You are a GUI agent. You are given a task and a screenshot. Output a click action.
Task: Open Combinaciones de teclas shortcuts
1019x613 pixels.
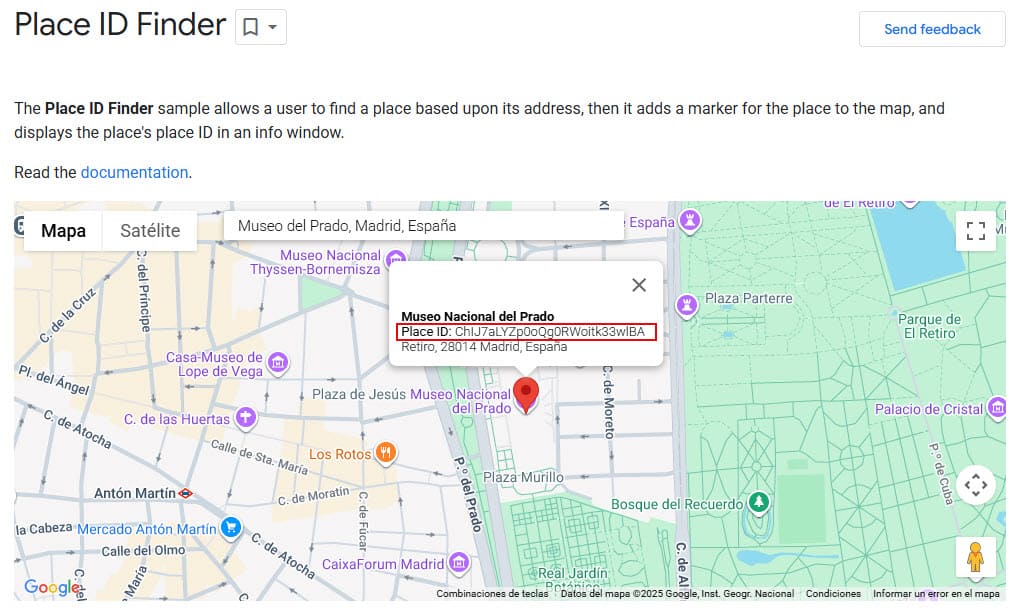[x=492, y=593]
